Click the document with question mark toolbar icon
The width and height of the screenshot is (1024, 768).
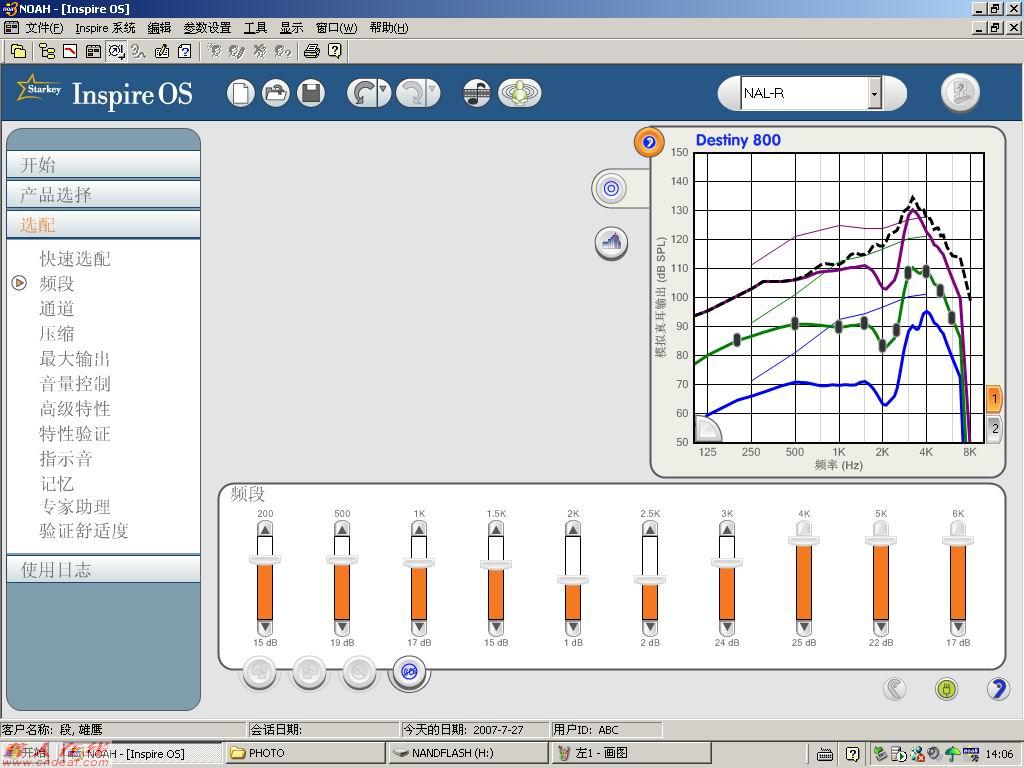(185, 51)
